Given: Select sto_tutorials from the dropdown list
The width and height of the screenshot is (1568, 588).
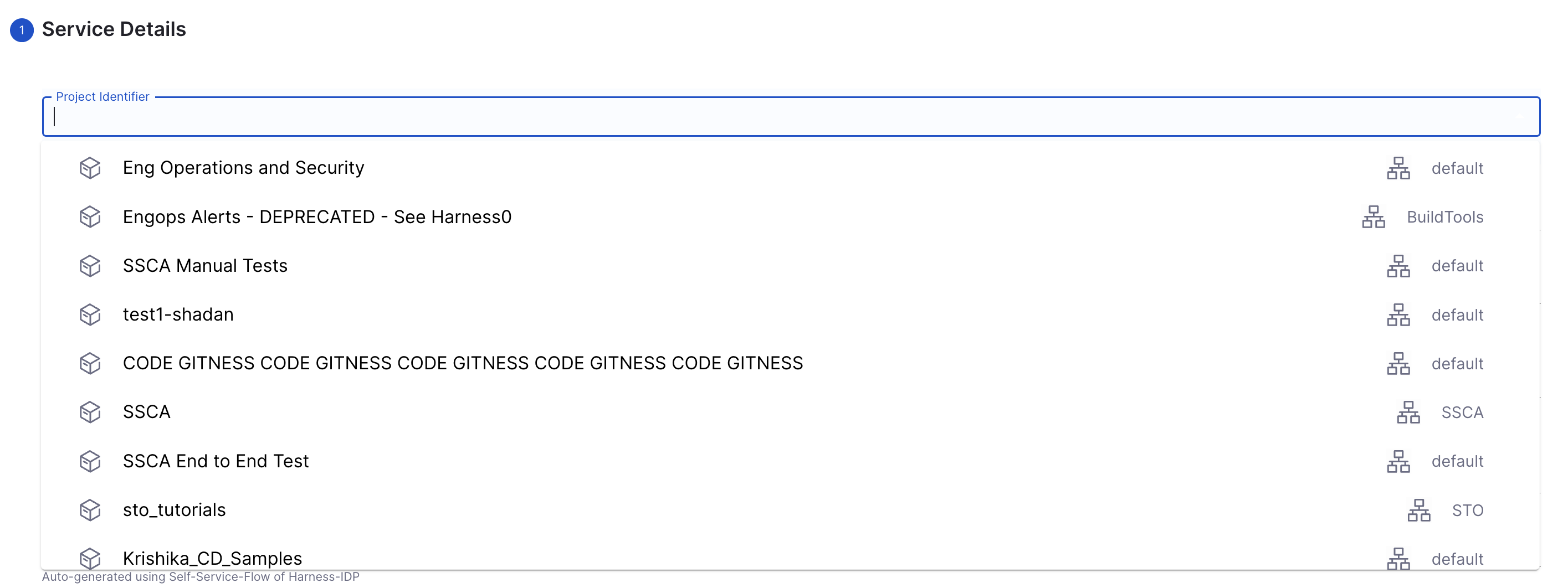Looking at the screenshot, I should pos(174,509).
